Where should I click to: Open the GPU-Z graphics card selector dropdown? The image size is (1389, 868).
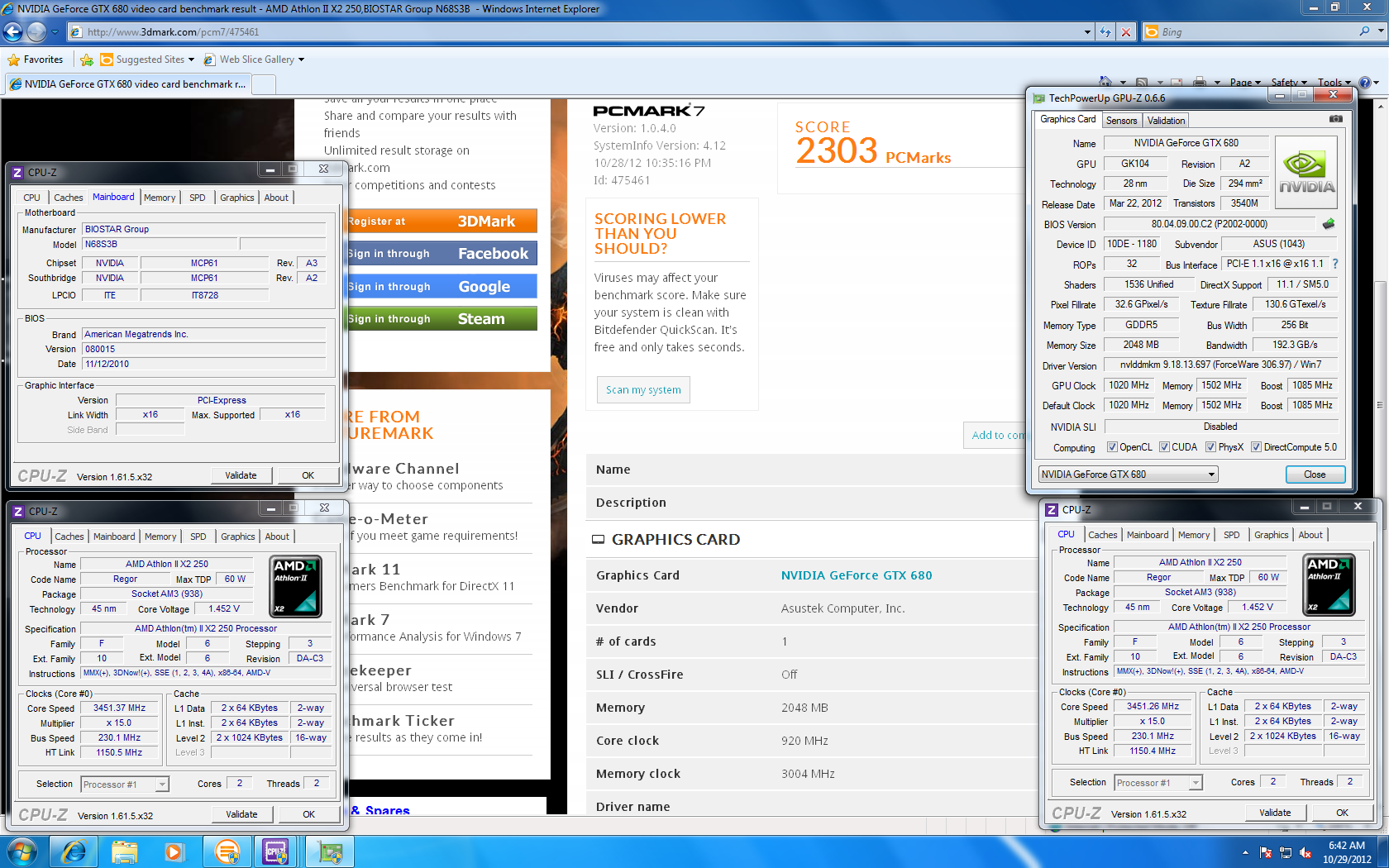[x=1211, y=475]
